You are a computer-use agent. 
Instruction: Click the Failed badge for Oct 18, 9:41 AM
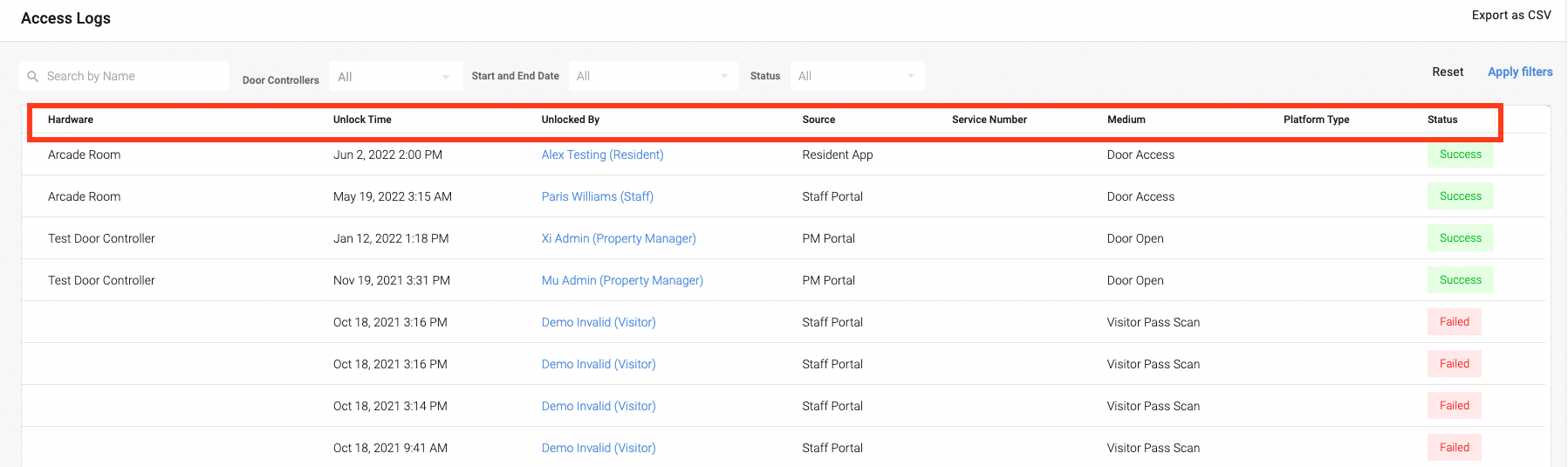point(1454,448)
